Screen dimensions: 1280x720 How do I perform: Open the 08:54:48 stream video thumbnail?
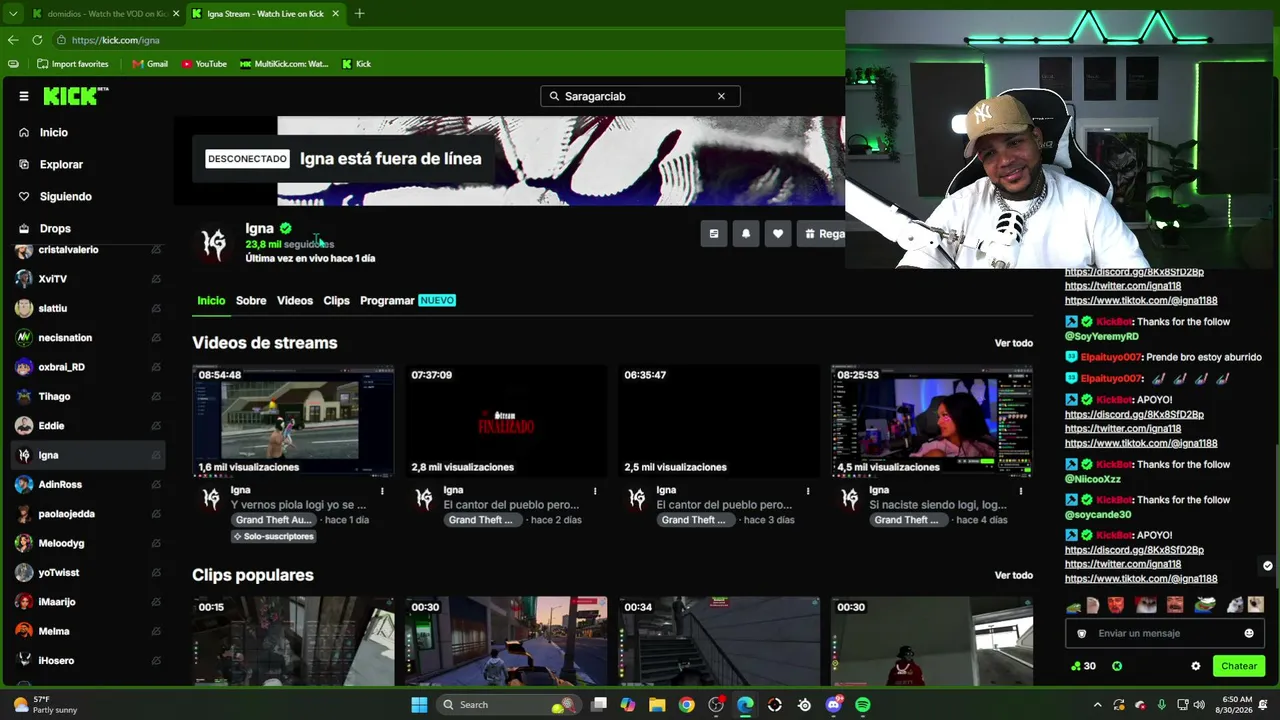(293, 421)
